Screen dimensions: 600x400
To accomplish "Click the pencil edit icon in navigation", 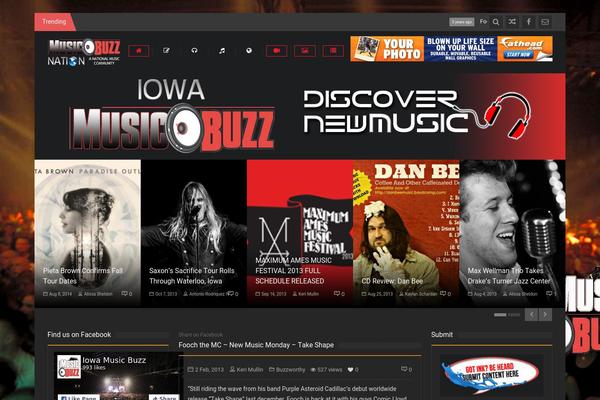I will (x=166, y=51).
